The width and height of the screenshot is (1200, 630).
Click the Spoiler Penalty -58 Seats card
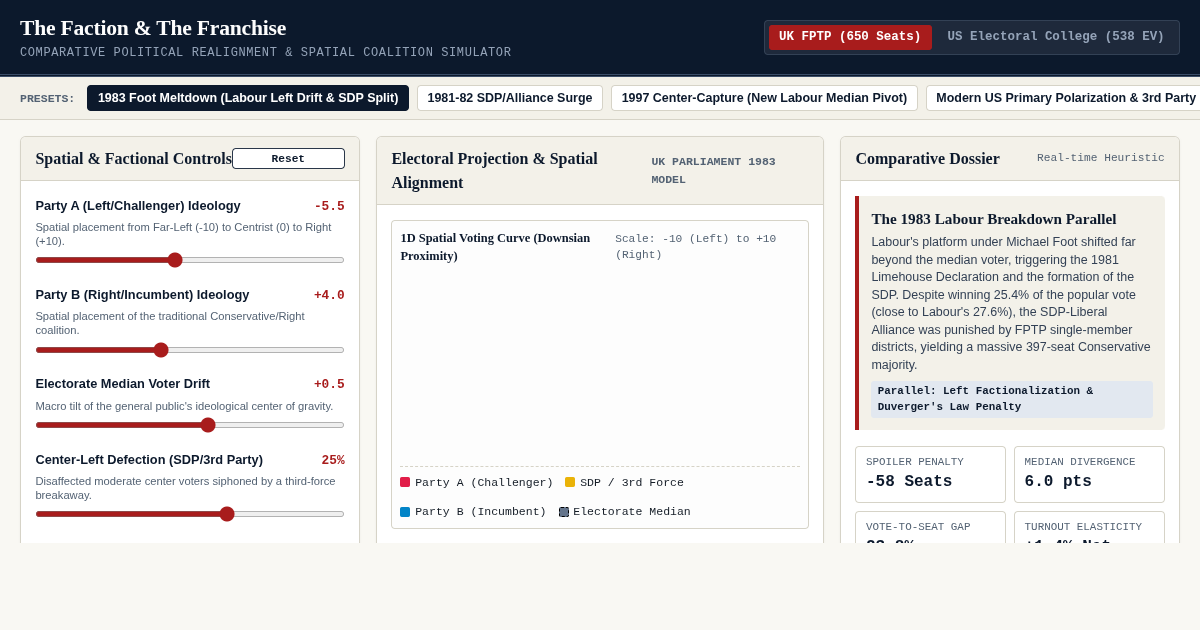[x=930, y=474]
